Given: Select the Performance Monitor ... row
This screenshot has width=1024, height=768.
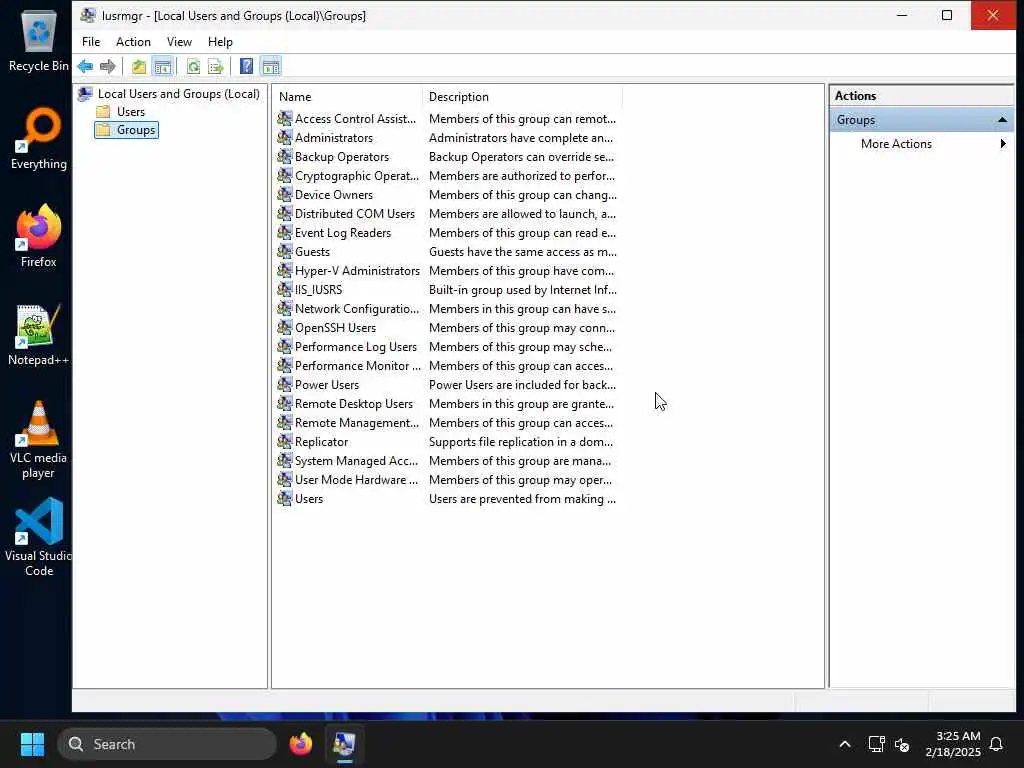Looking at the screenshot, I should coord(447,365).
